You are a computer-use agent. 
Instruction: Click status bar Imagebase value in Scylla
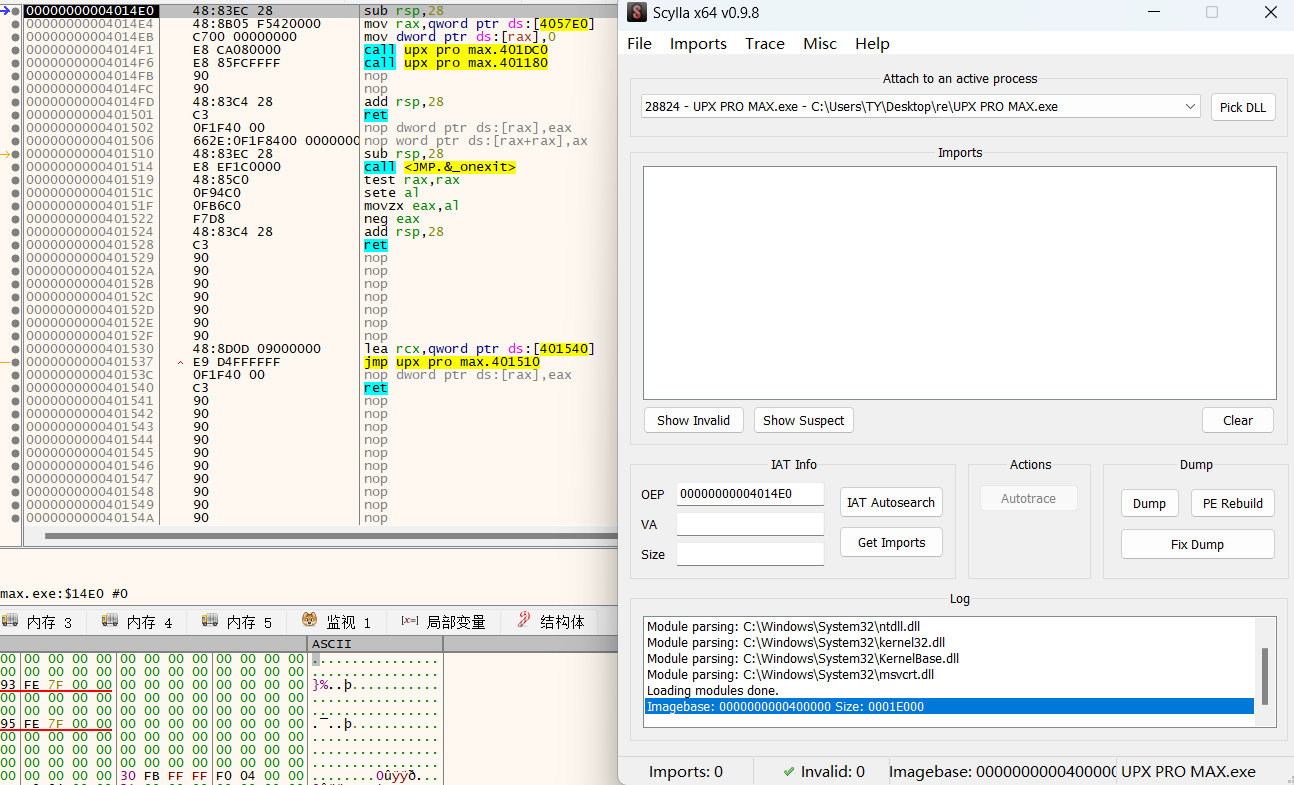(x=1002, y=771)
